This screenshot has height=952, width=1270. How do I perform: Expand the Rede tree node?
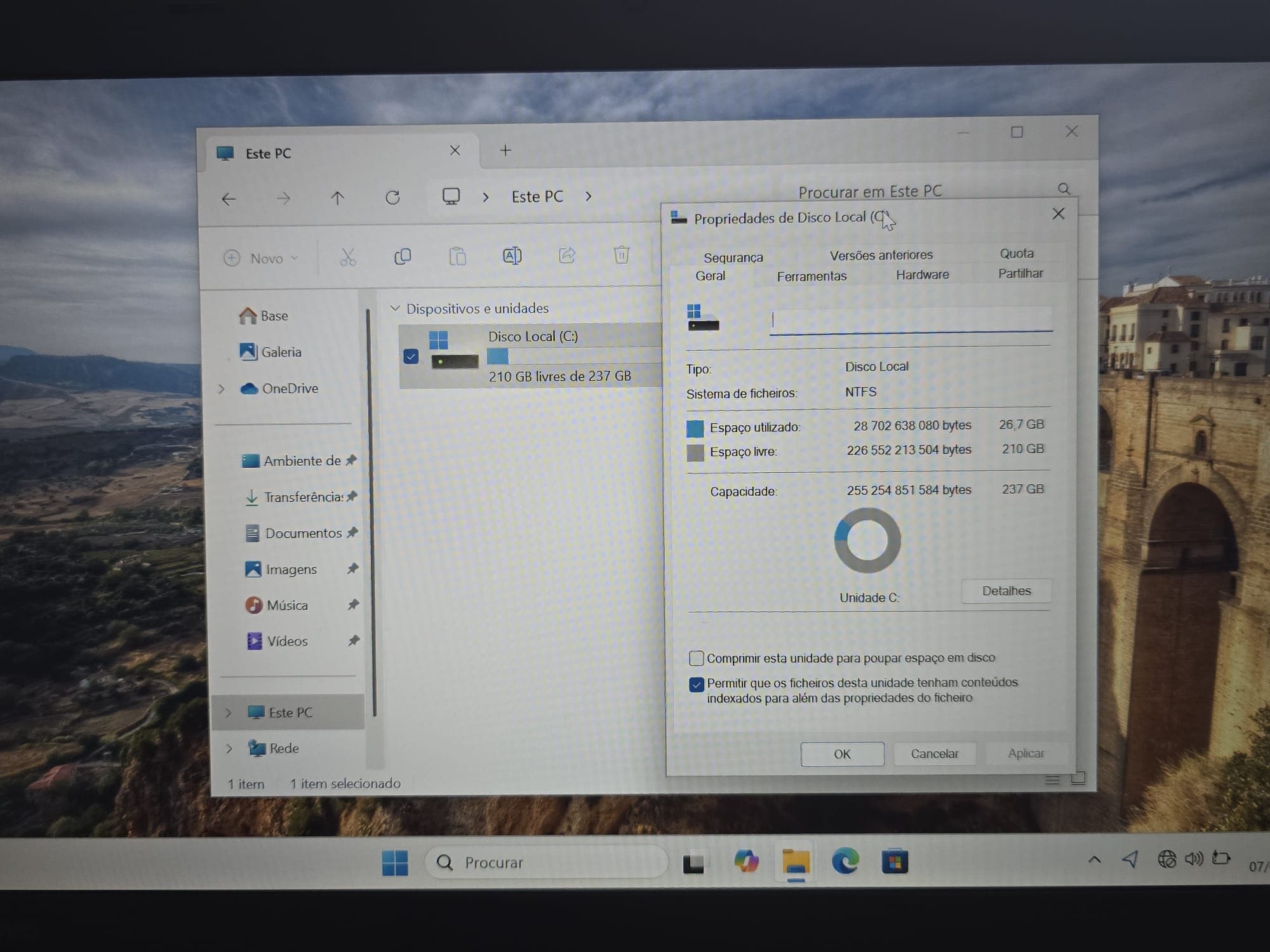229,749
